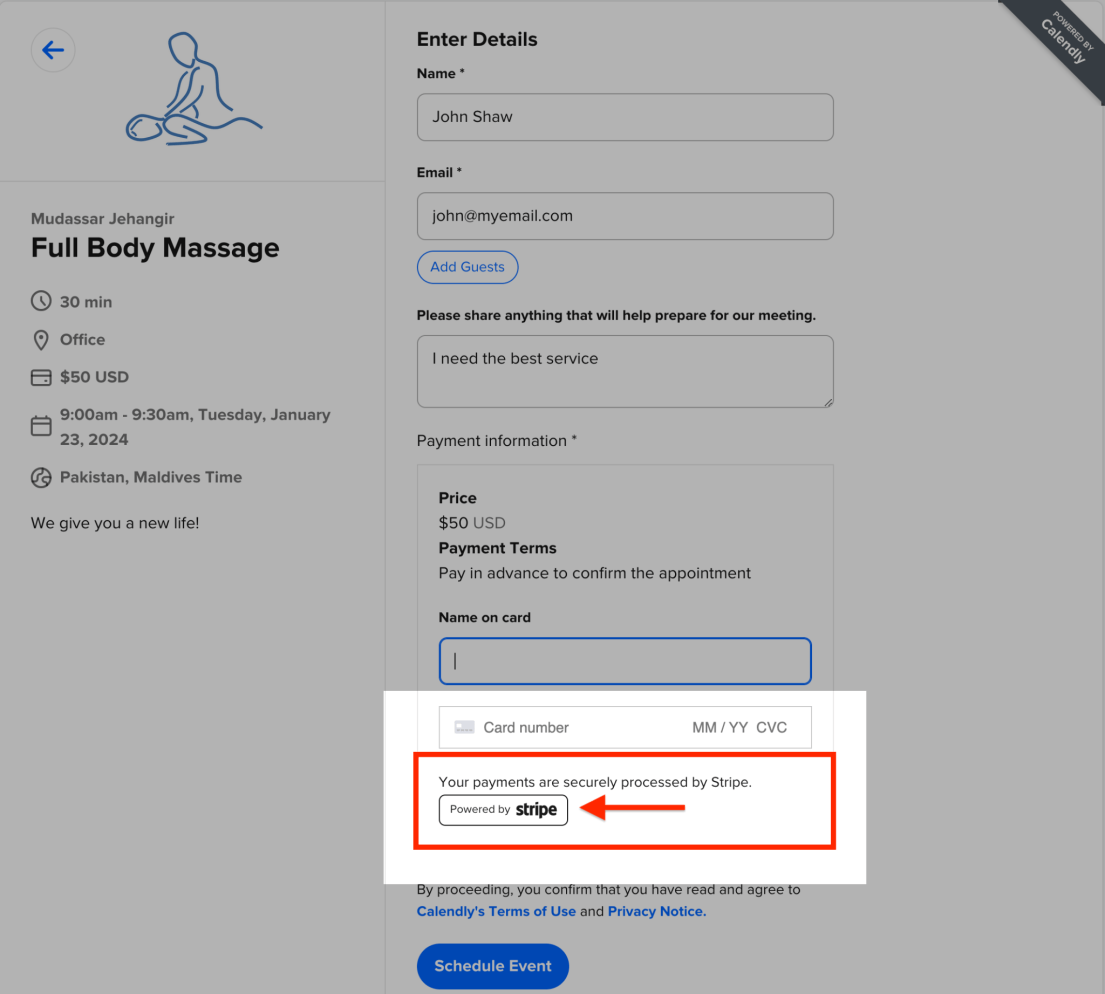Focus the meeting notes text area
This screenshot has width=1105, height=994.
(625, 372)
